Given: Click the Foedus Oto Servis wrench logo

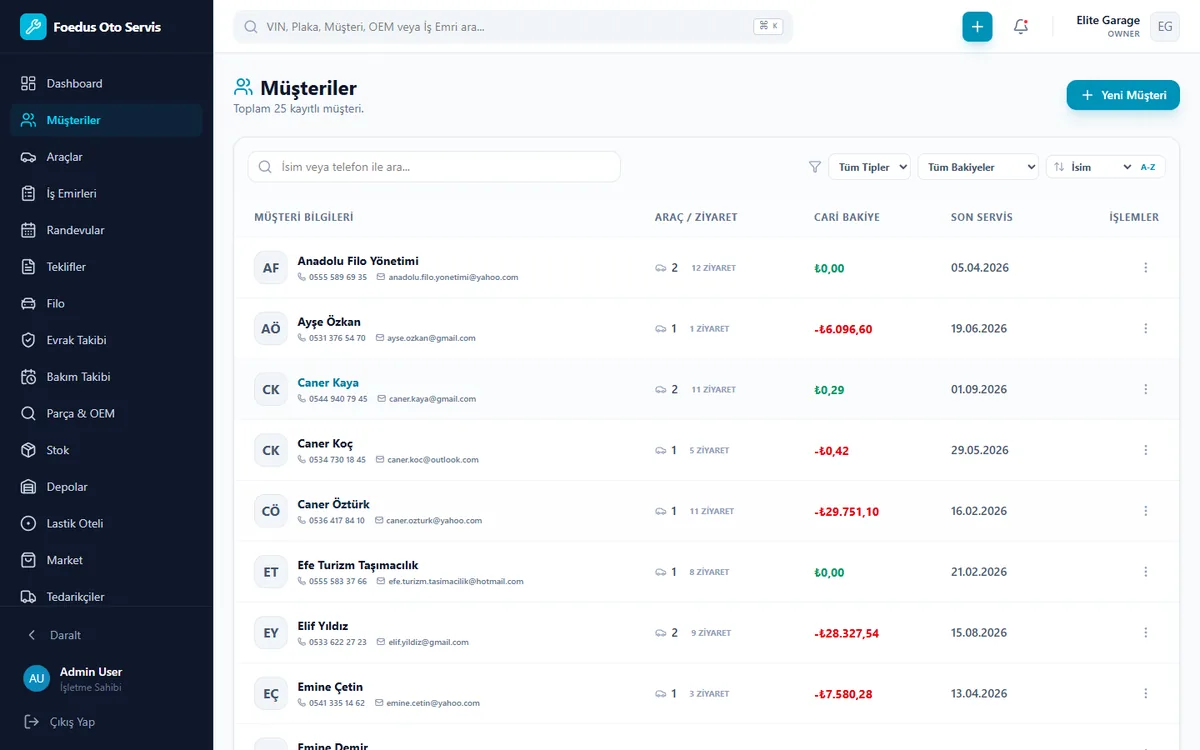Looking at the screenshot, I should coord(33,27).
